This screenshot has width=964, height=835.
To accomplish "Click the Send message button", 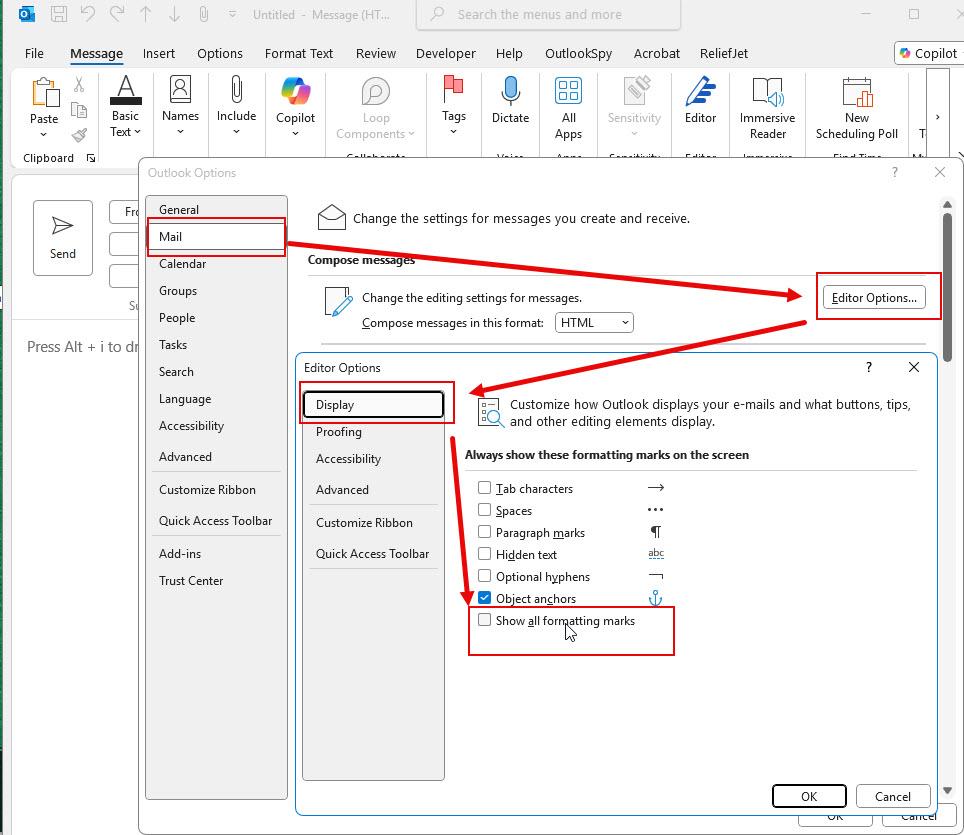I will (63, 237).
